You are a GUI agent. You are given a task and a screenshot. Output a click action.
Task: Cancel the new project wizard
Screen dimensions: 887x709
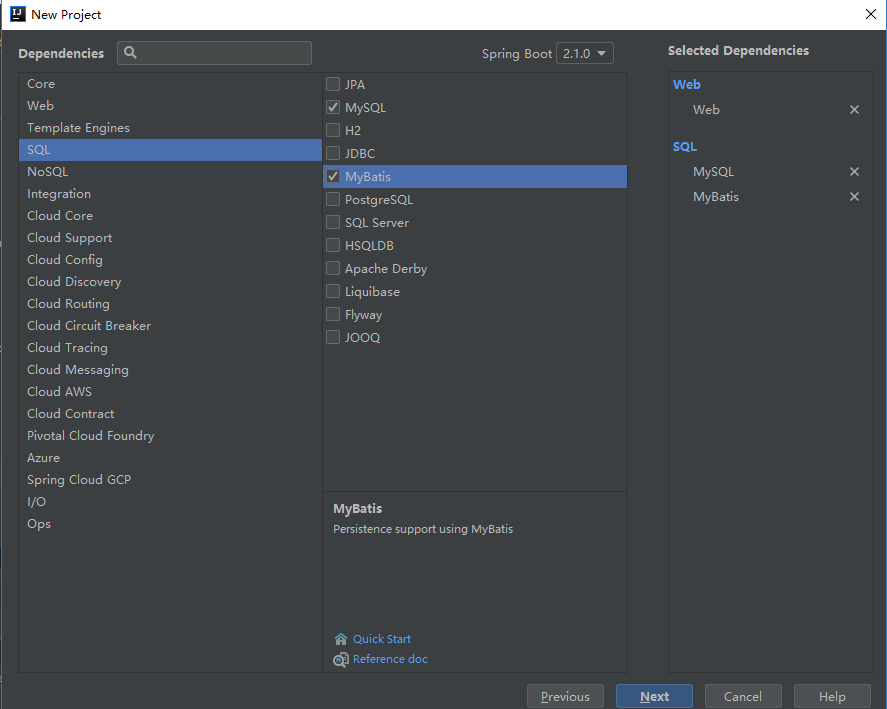click(743, 697)
